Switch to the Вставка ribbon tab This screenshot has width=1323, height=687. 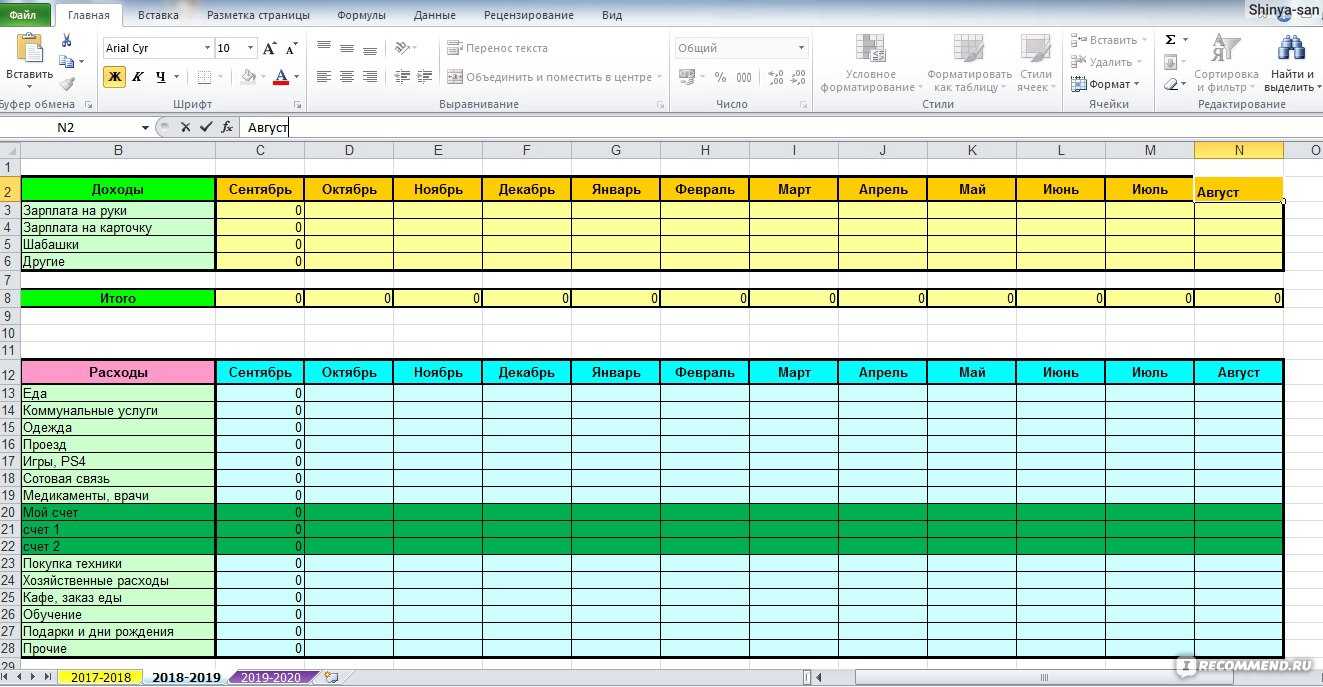click(159, 15)
